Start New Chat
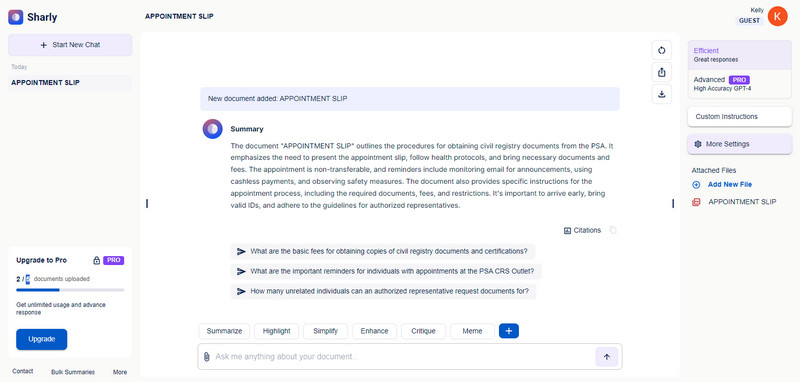The image size is (800, 382). [x=70, y=45]
